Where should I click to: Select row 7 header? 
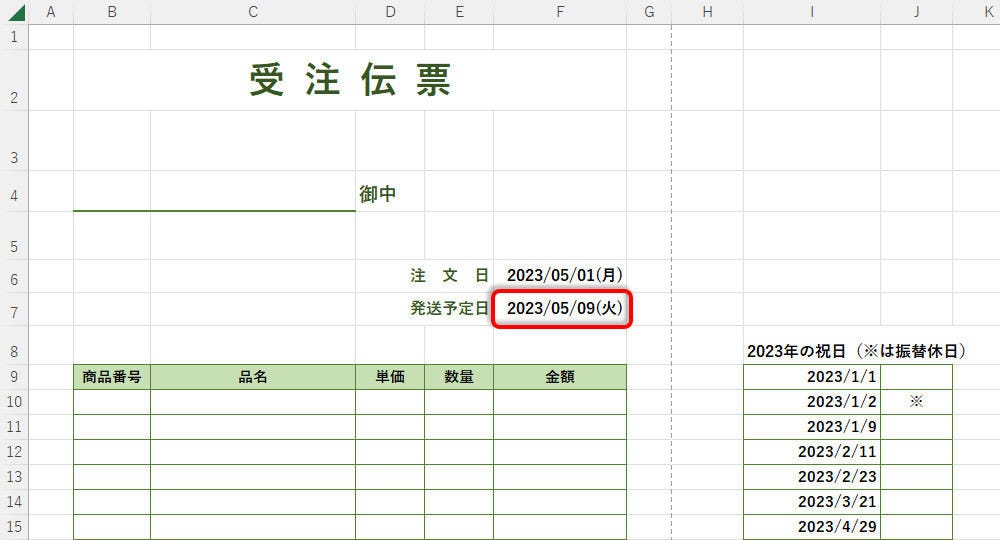tap(14, 312)
